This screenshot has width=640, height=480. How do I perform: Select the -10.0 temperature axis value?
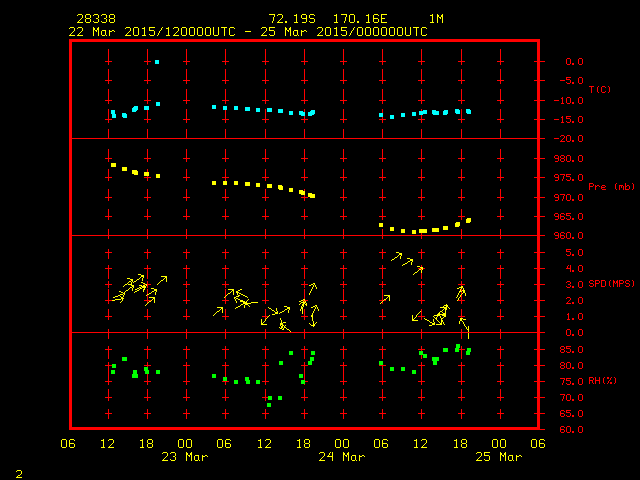(569, 100)
